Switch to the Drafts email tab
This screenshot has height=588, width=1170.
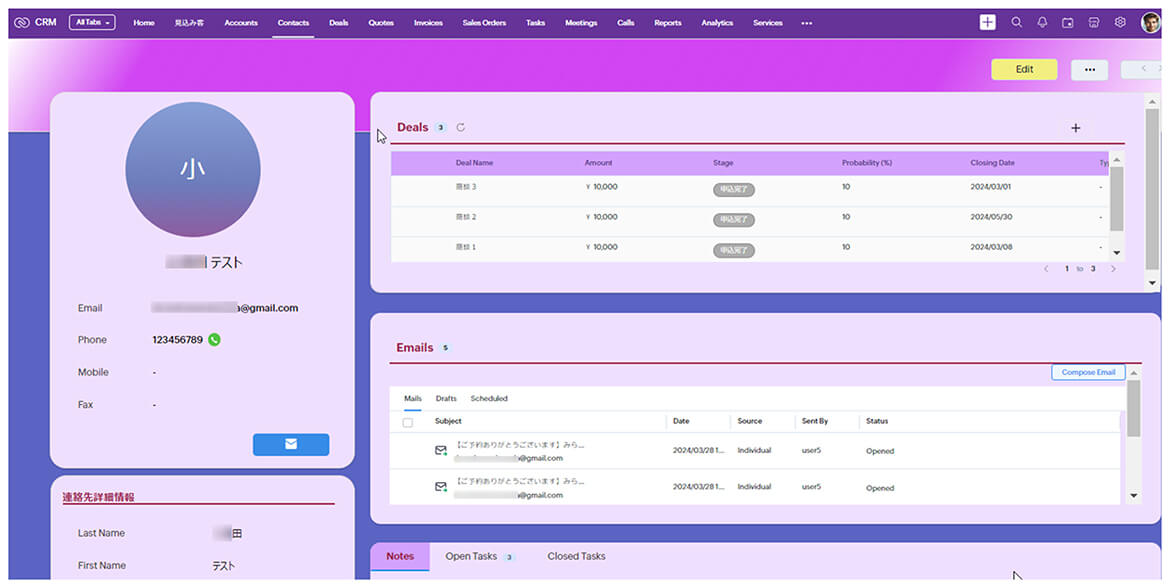(x=446, y=399)
